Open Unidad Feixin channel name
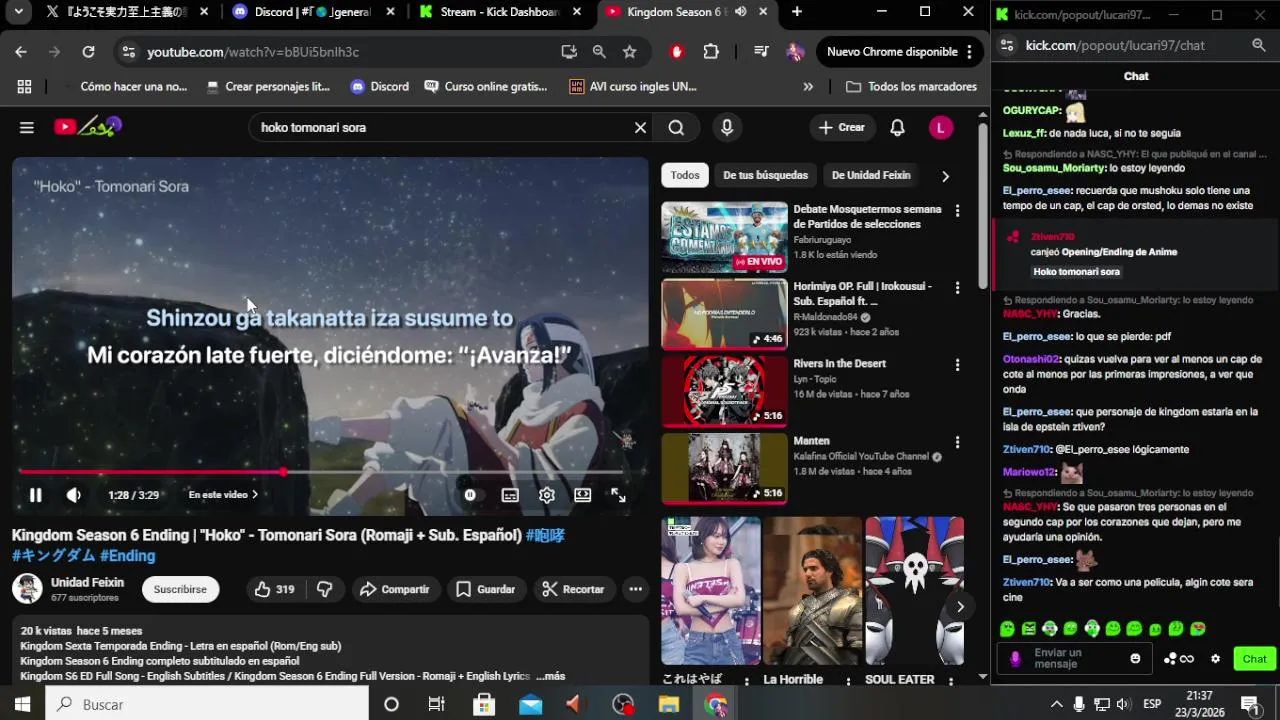This screenshot has height=720, width=1280. pos(88,582)
